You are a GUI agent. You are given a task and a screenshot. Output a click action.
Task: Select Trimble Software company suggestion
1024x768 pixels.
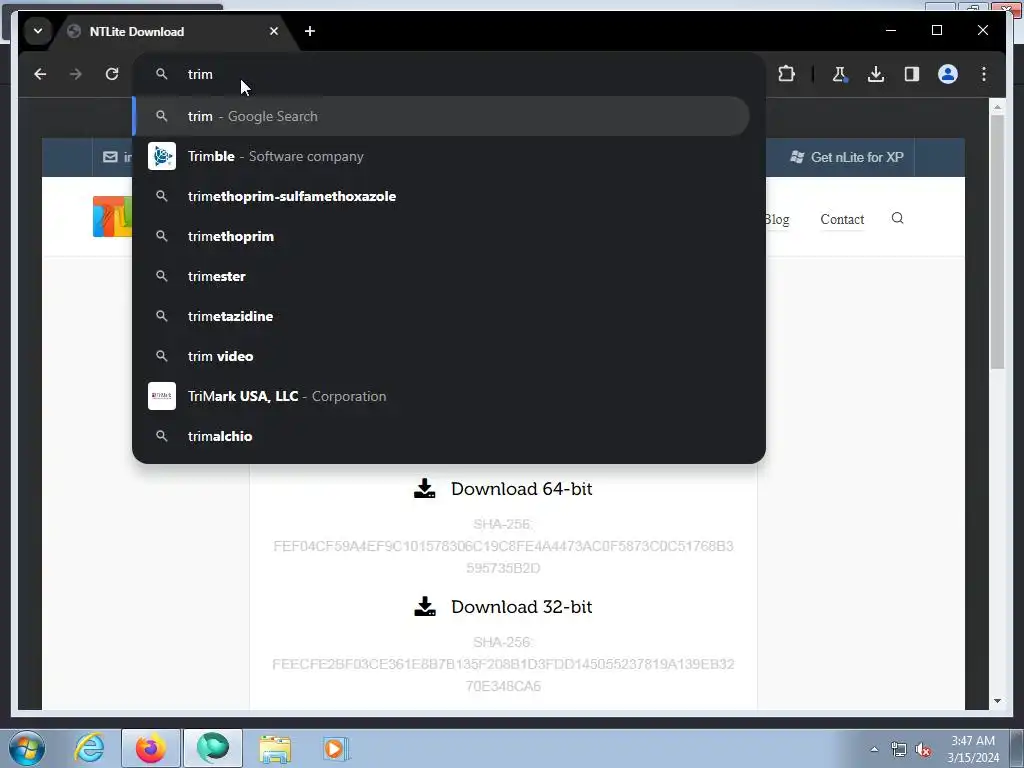pyautogui.click(x=441, y=157)
